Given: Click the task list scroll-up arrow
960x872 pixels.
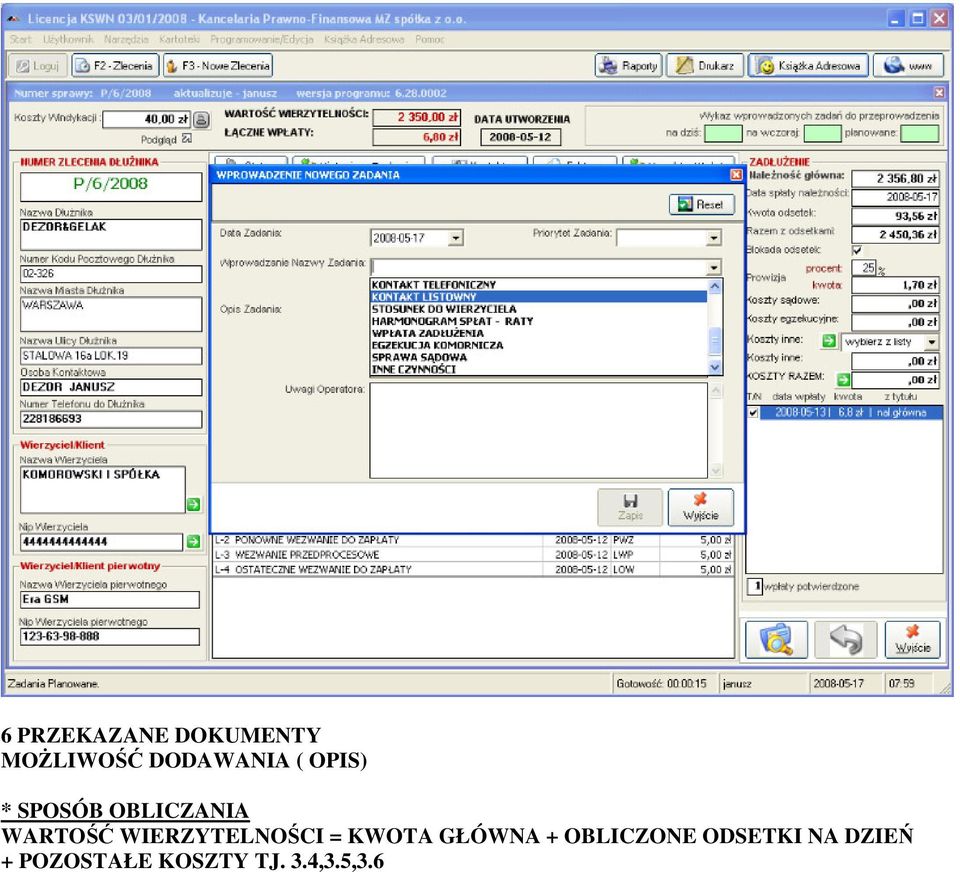Looking at the screenshot, I should click(x=714, y=286).
